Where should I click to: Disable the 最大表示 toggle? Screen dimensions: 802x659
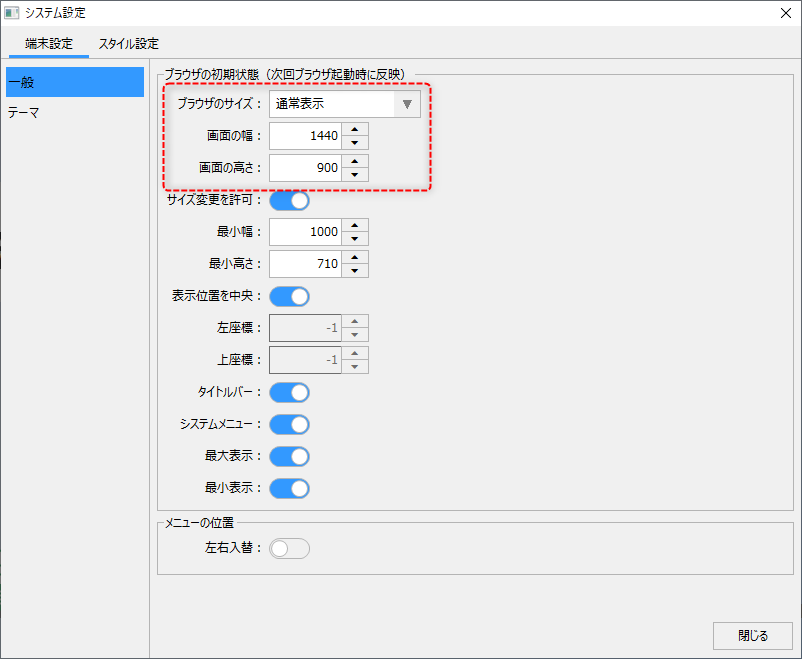click(x=289, y=456)
